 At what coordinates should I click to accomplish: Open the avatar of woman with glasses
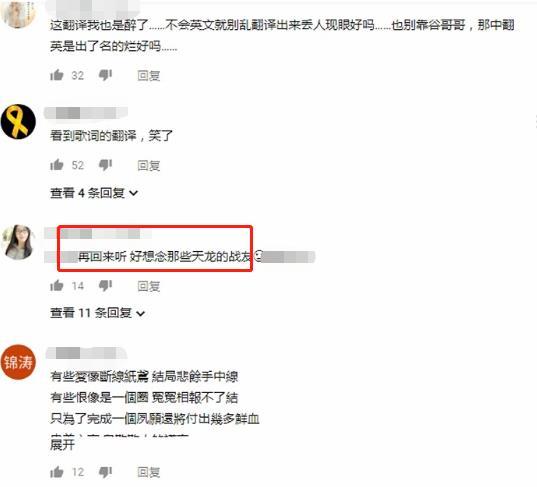pos(18,242)
